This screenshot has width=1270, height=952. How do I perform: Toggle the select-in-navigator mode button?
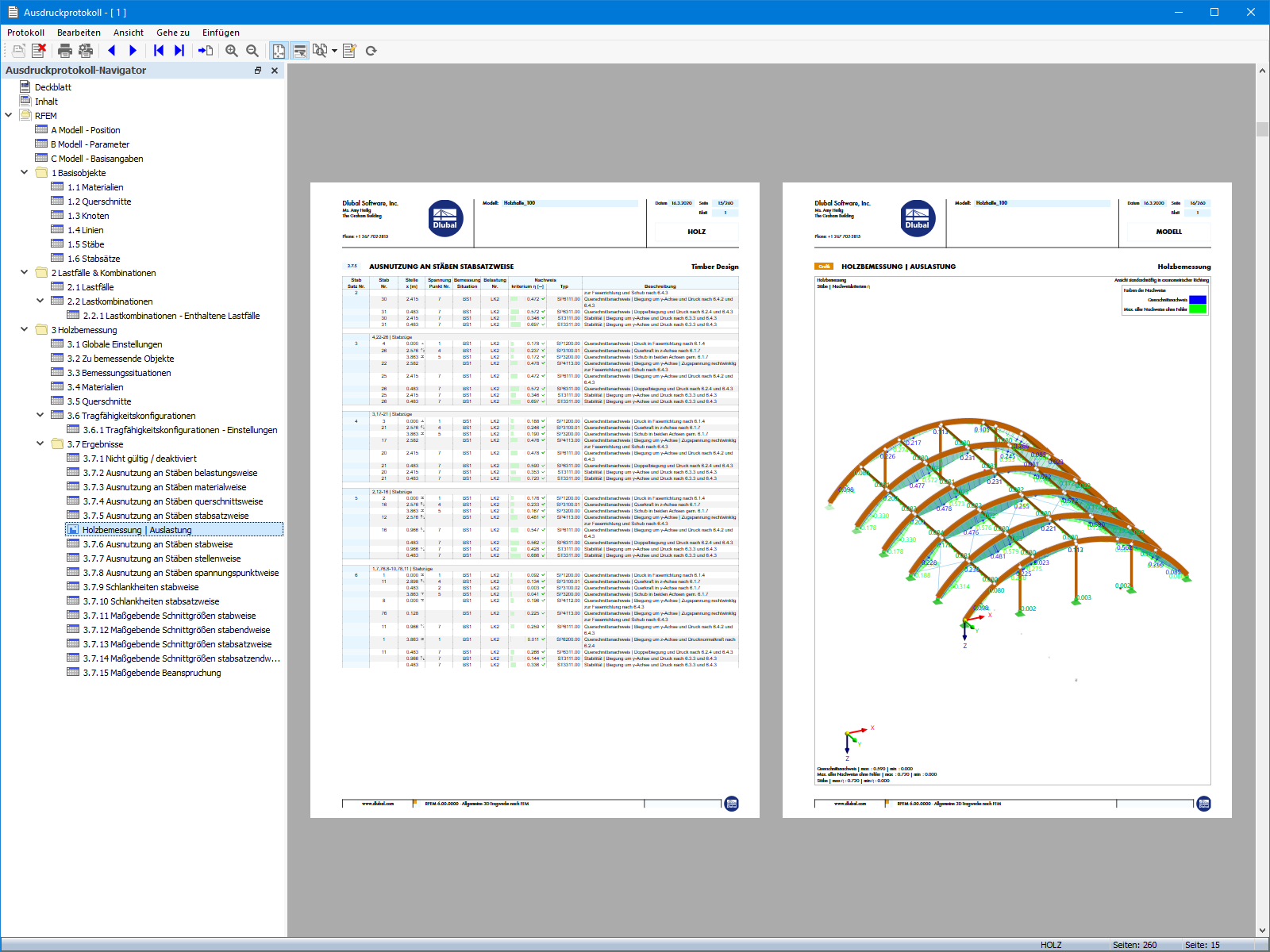coord(300,51)
